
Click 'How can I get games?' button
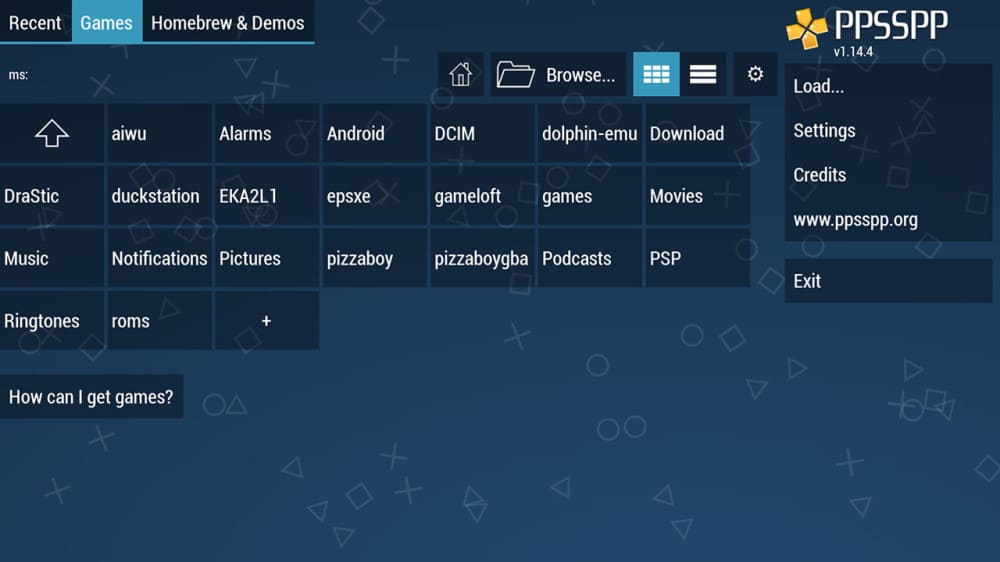click(91, 397)
